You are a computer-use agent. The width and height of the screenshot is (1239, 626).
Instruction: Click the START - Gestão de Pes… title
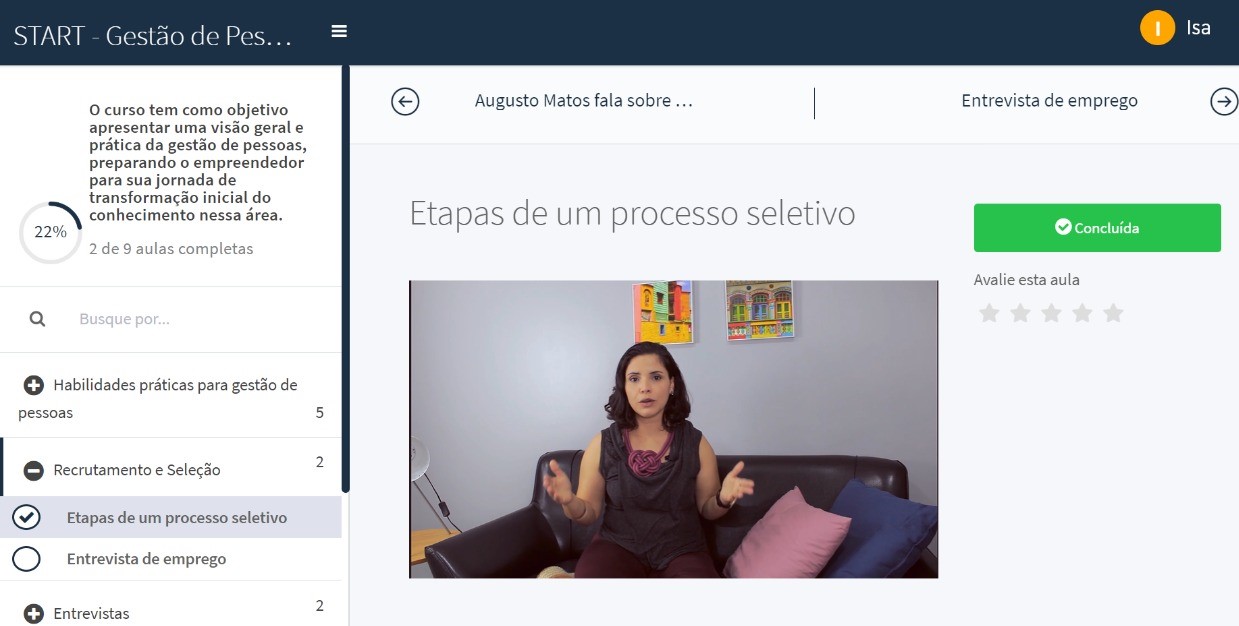[153, 35]
